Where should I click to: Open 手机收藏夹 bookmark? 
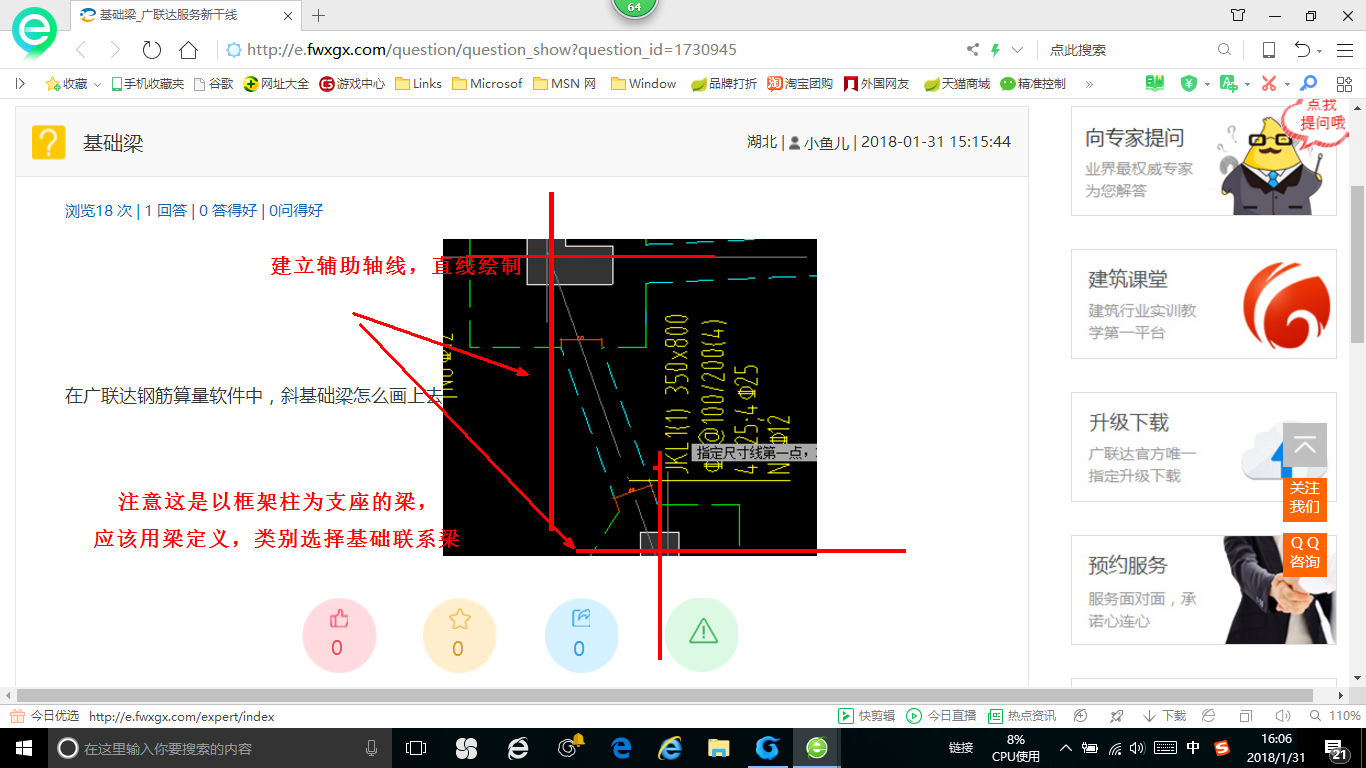pyautogui.click(x=147, y=84)
